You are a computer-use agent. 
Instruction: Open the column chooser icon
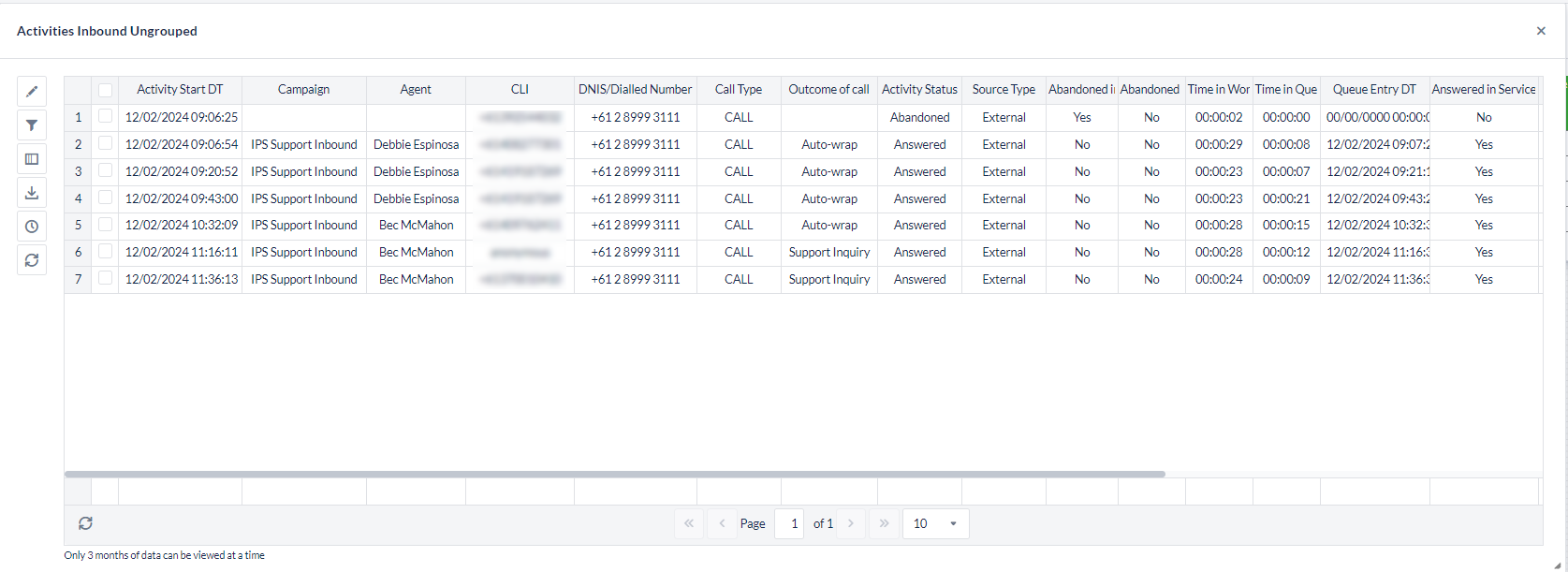[x=32, y=159]
